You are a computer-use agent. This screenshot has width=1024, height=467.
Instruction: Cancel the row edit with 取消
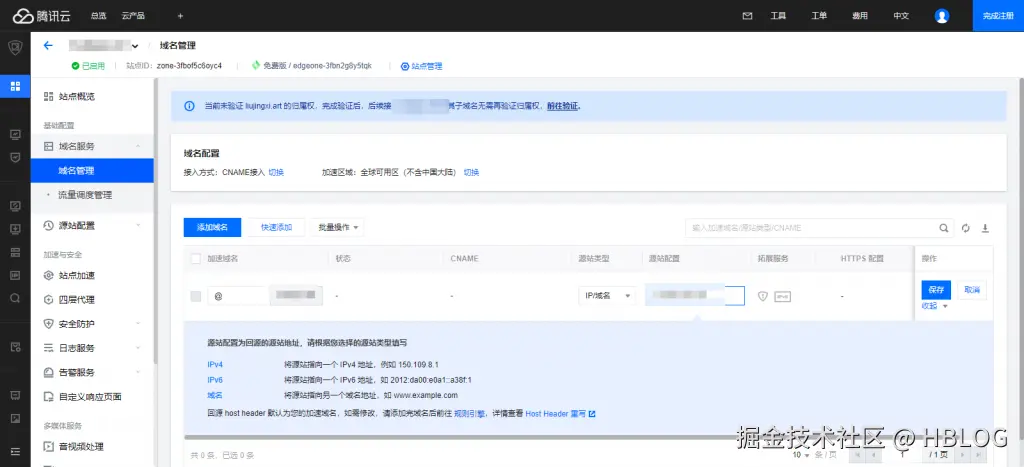click(x=972, y=290)
